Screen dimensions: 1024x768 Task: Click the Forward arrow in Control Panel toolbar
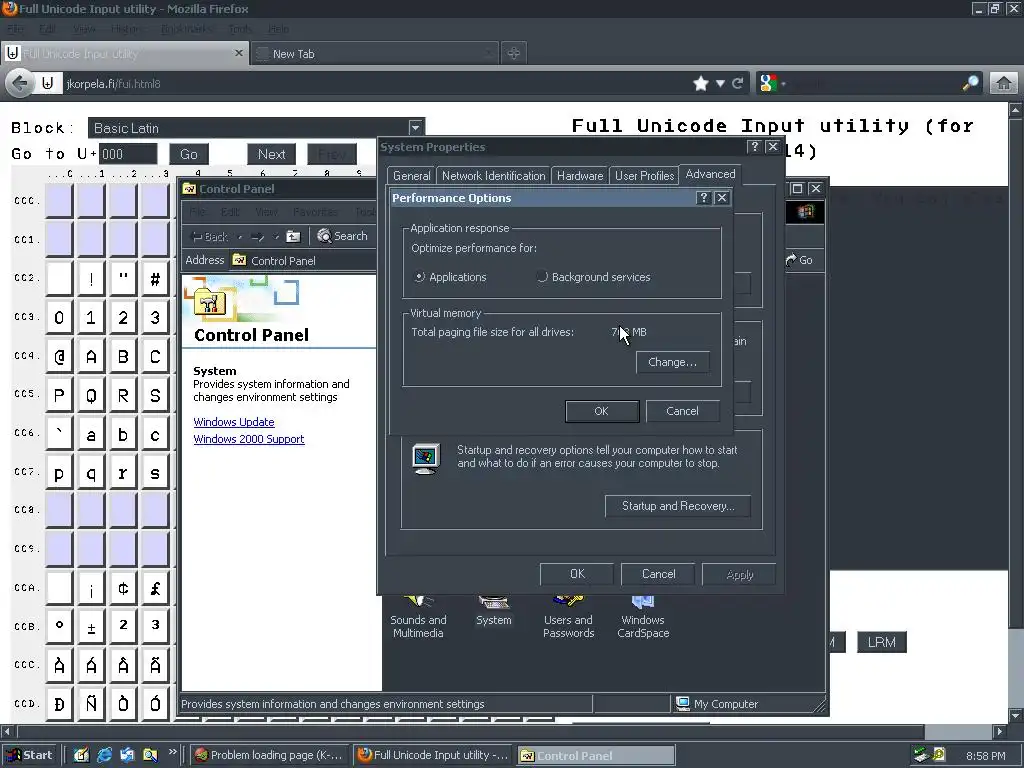pyautogui.click(x=257, y=236)
